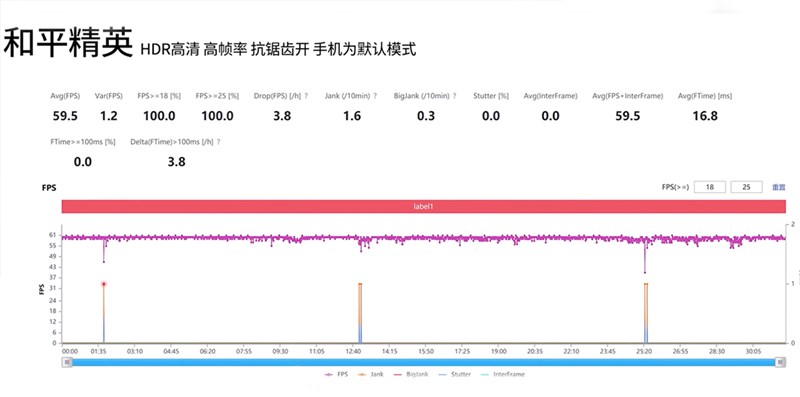The image size is (800, 397).
Task: Click the 30:05 time axis label
Action: [753, 352]
